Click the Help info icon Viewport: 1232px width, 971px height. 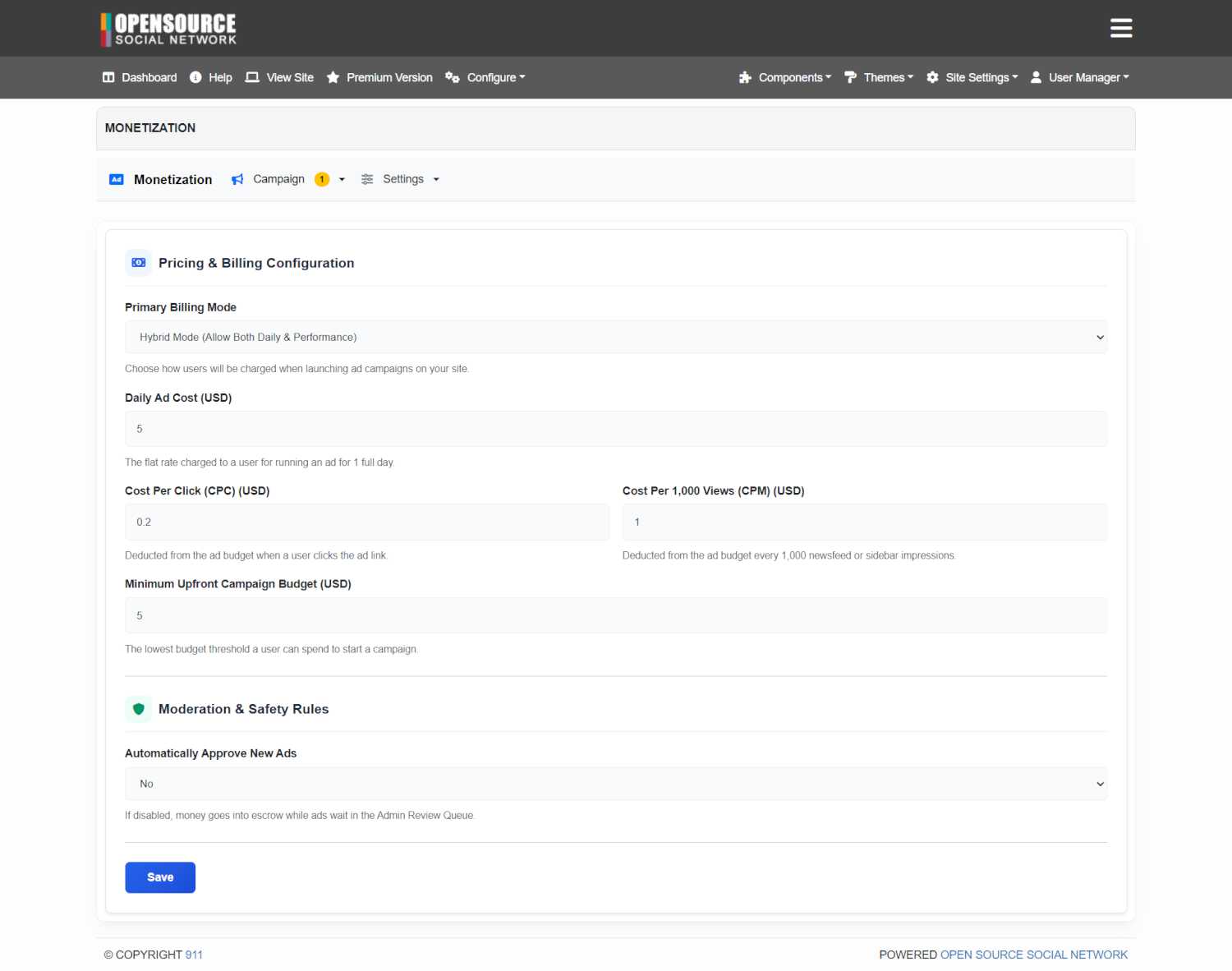[195, 77]
